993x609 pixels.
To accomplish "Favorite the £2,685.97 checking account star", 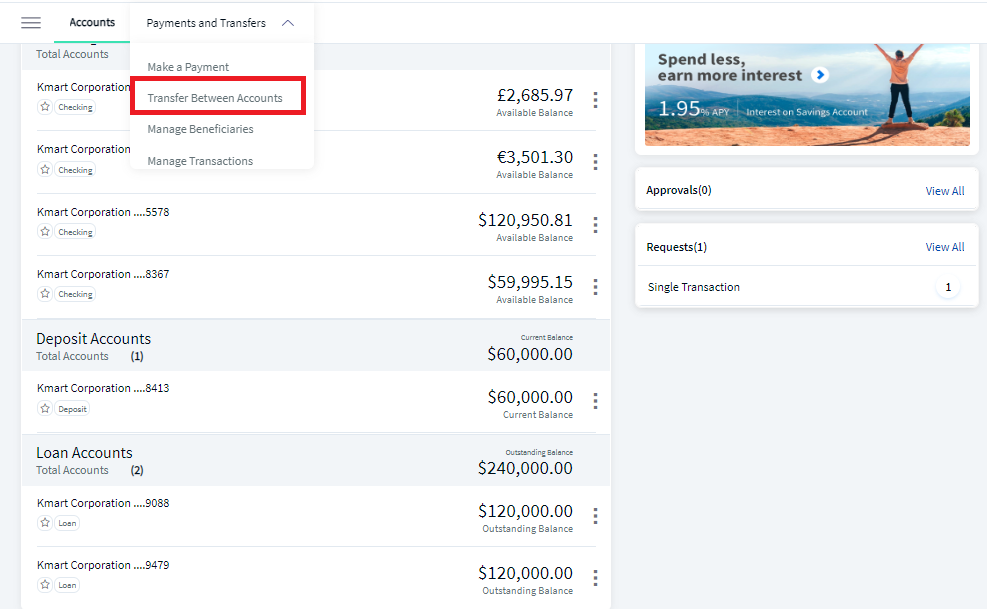I will 45,107.
